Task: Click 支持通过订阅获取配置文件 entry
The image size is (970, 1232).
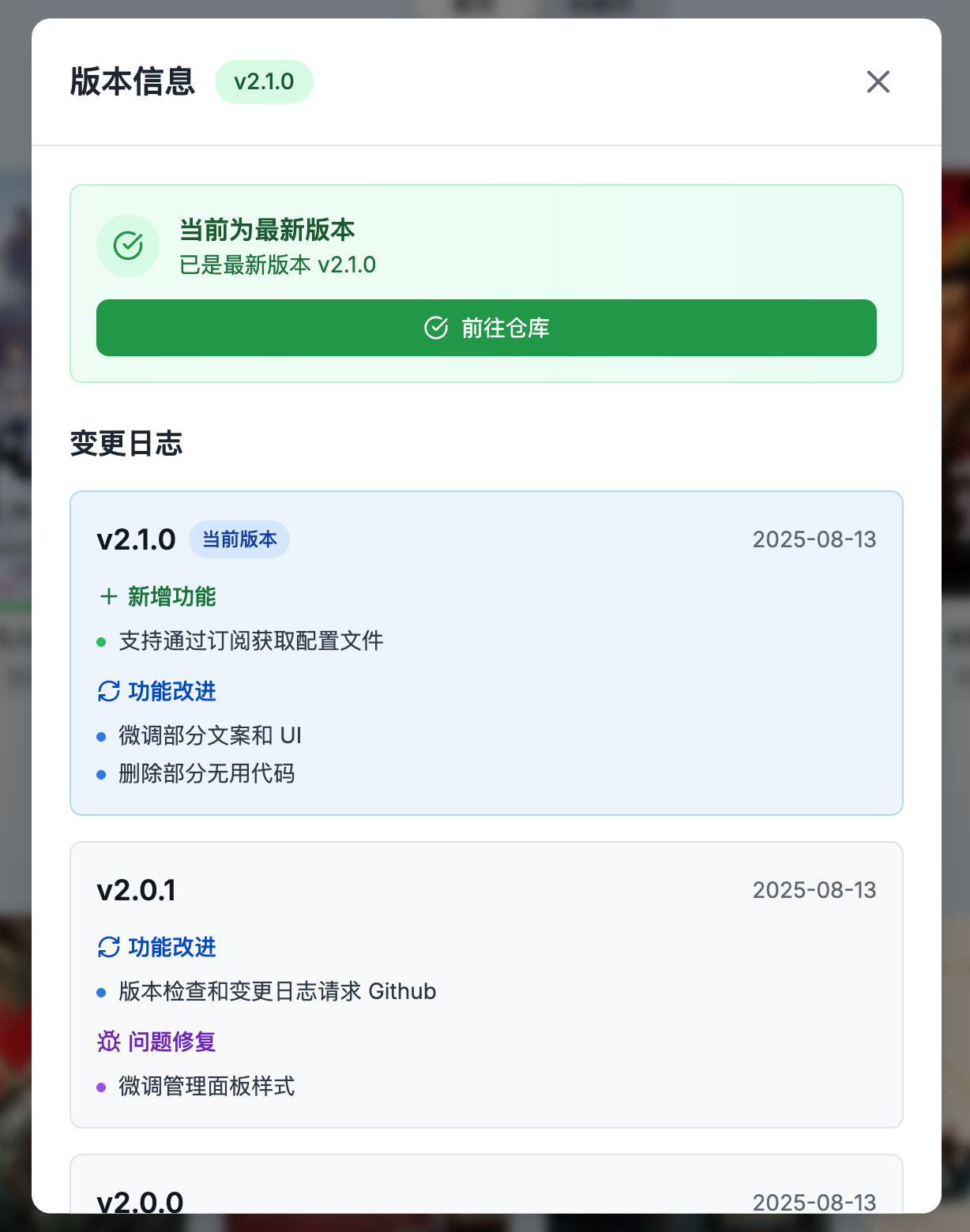Action: tap(251, 640)
